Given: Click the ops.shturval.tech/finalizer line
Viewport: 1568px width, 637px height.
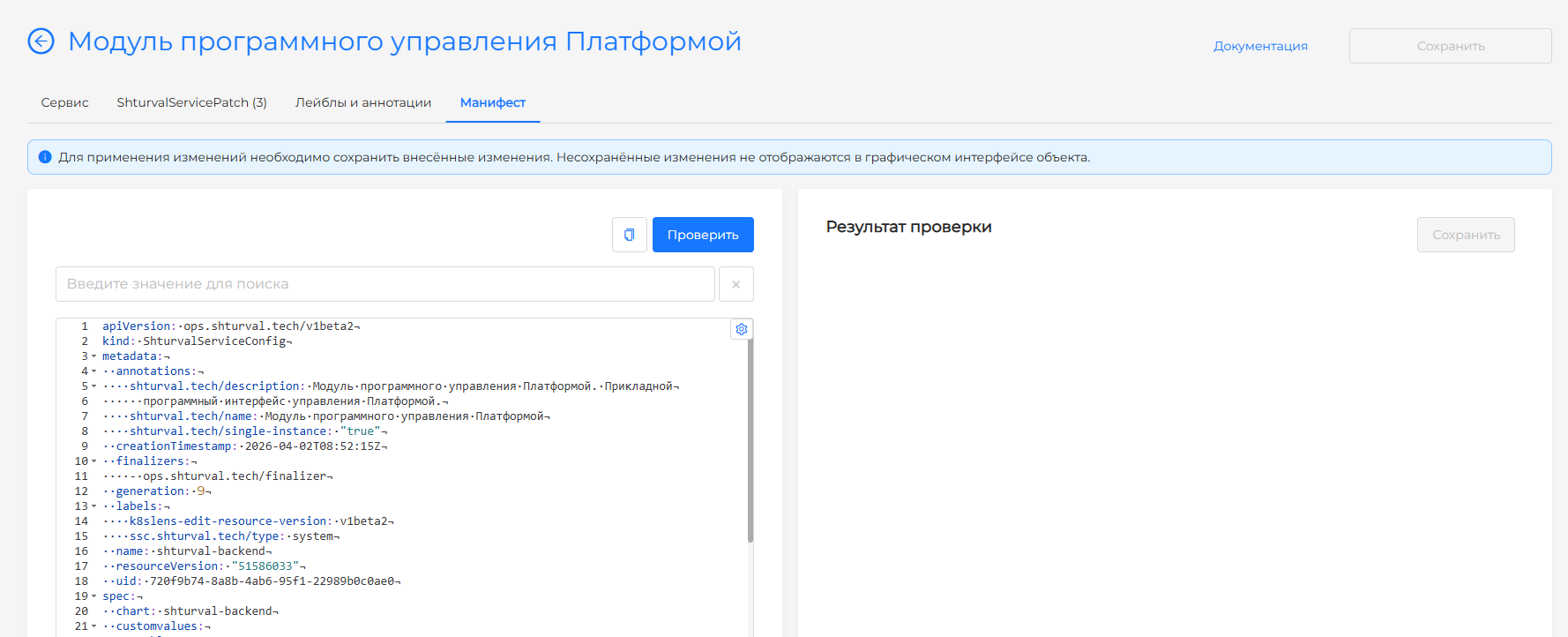Looking at the screenshot, I should (218, 476).
